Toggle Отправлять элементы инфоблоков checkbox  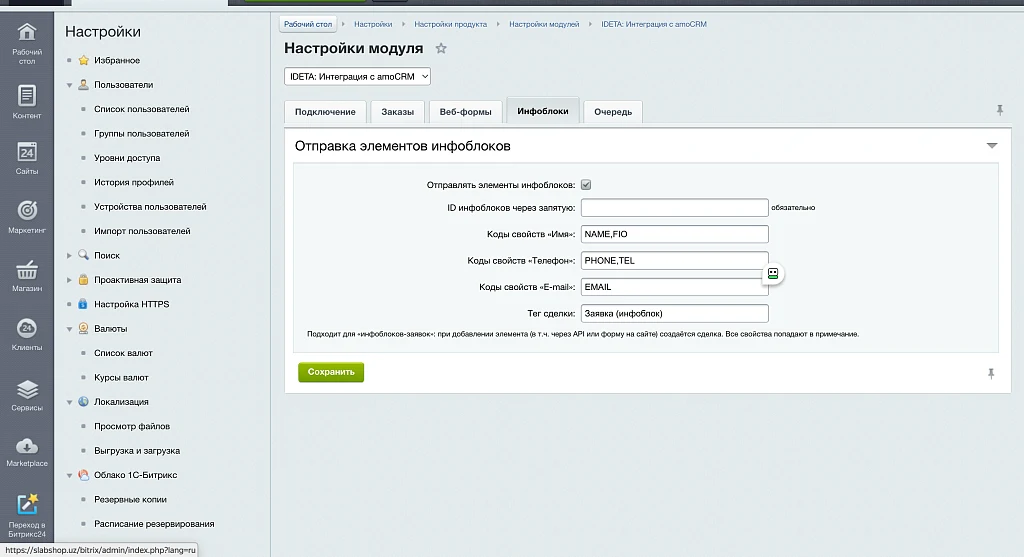(586, 185)
